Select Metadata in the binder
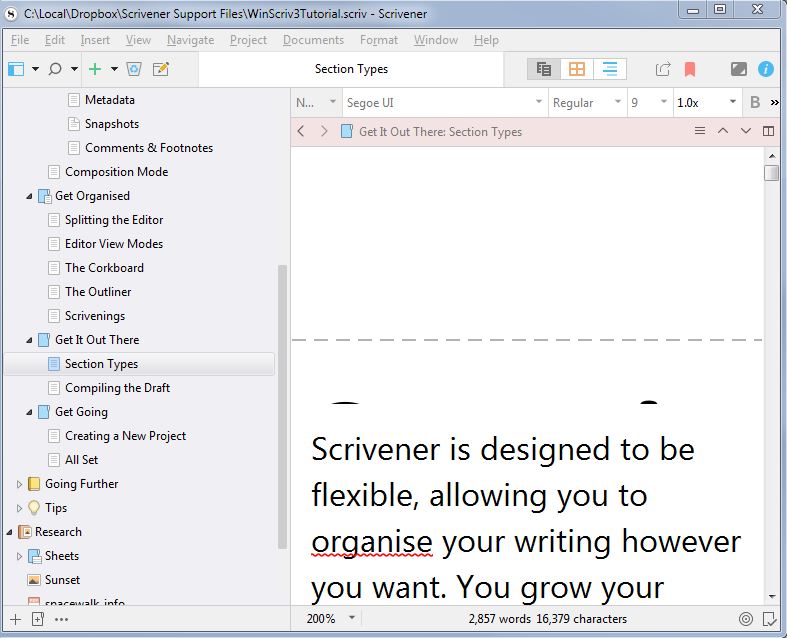This screenshot has width=787, height=638. click(x=109, y=99)
